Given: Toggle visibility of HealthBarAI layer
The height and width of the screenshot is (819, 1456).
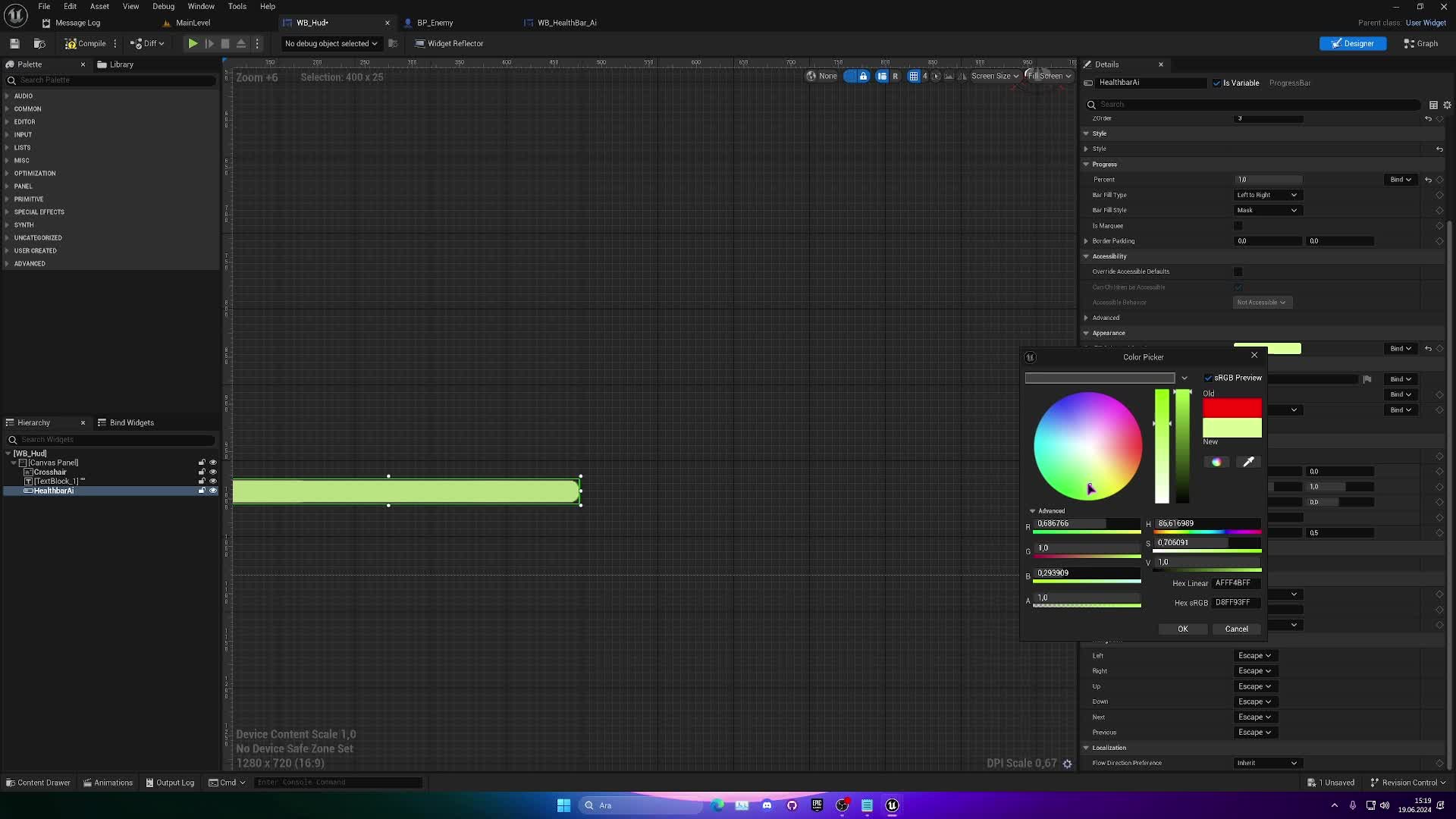Looking at the screenshot, I should pos(213,491).
